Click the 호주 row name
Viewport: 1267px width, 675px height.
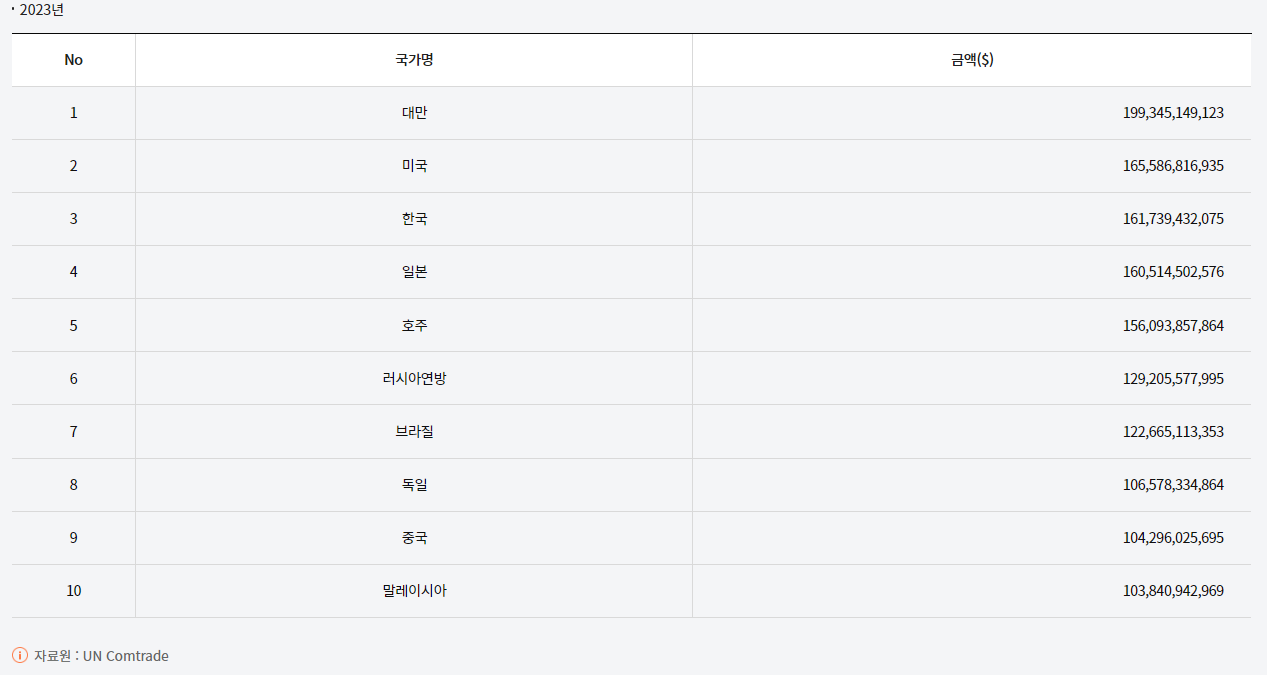pos(414,326)
